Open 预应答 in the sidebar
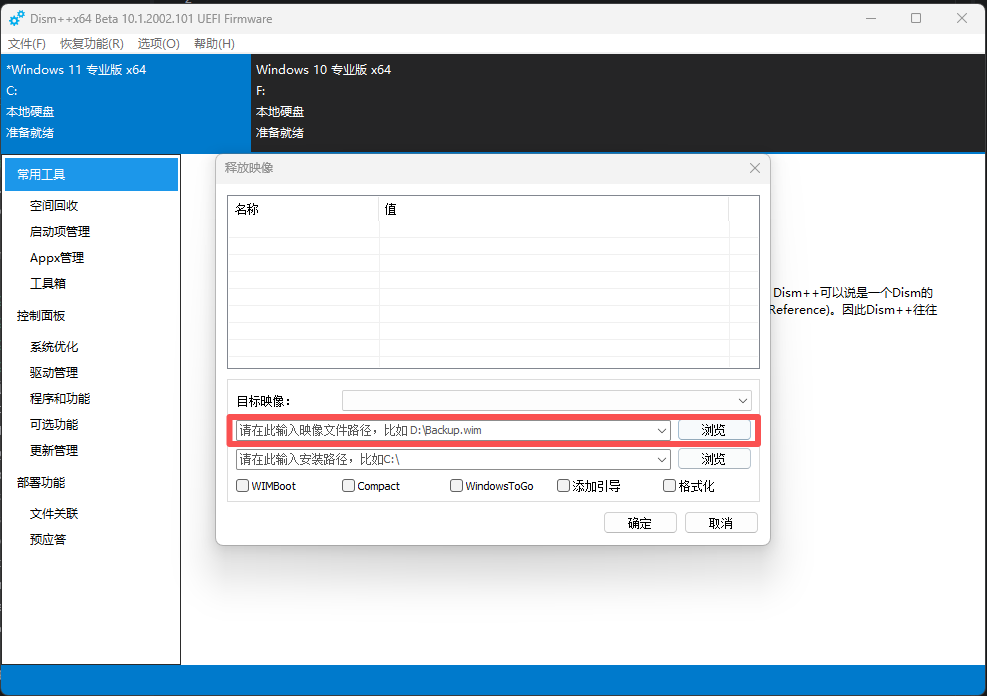This screenshot has width=987, height=696. click(x=48, y=539)
